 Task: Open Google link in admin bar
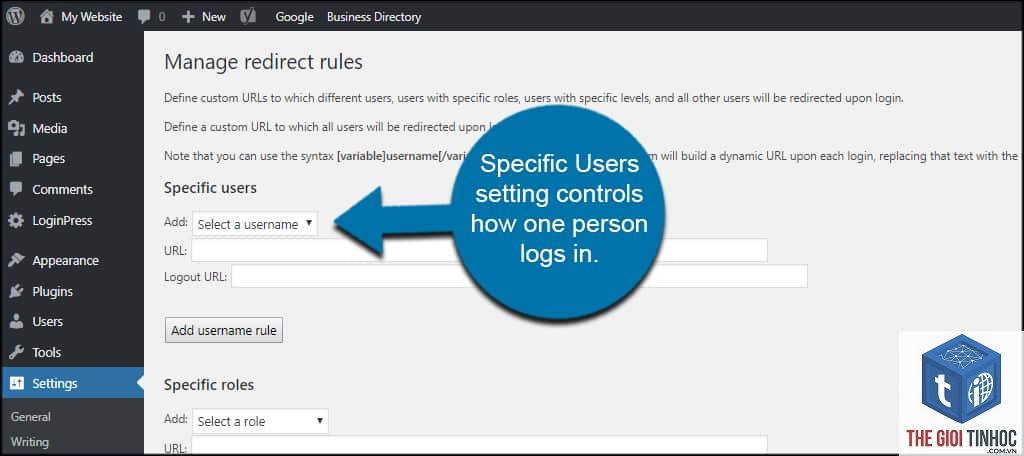point(295,17)
